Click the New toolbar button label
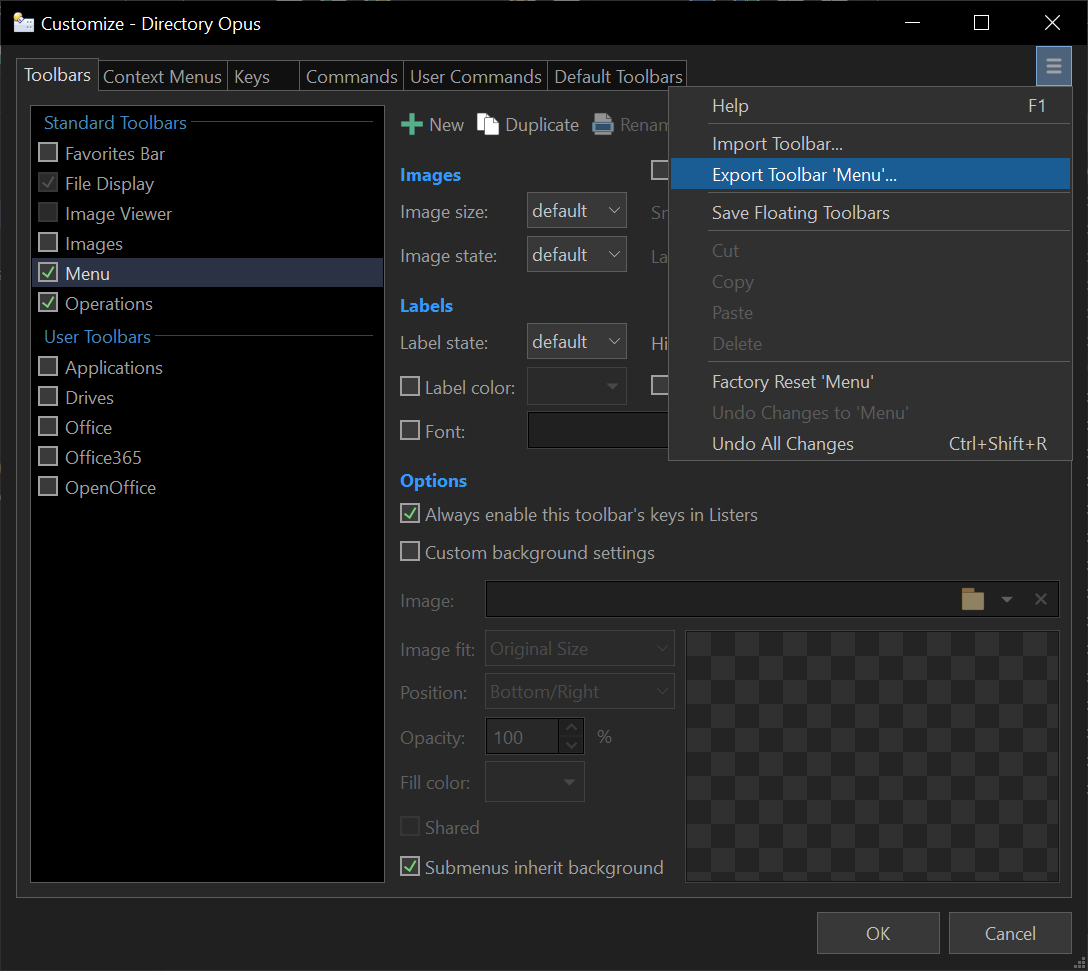Screen dimensions: 1088x971 tap(446, 125)
